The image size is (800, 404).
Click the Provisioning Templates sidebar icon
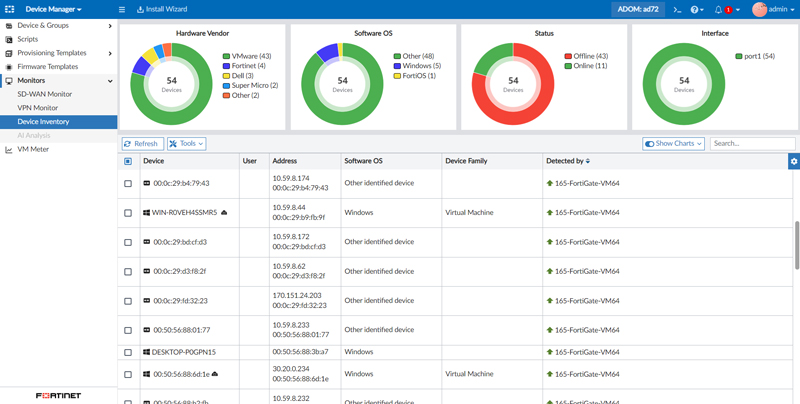(x=9, y=53)
